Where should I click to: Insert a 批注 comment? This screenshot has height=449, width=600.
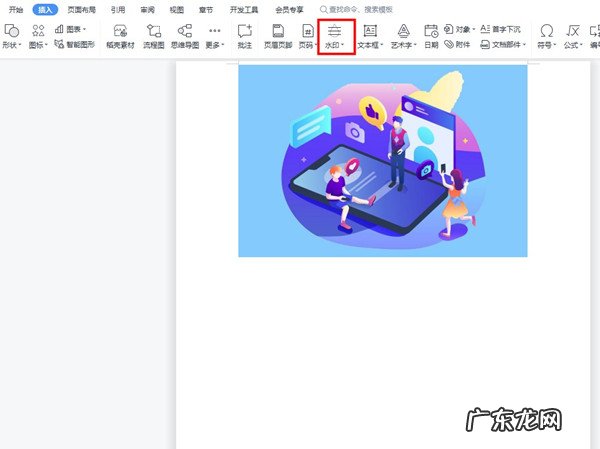click(244, 37)
